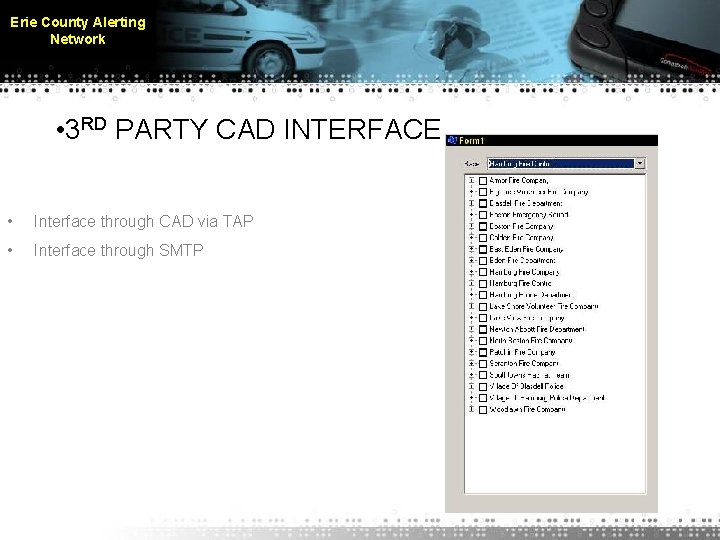Select the Boston Fire Company label
The image size is (720, 540).
521,226
